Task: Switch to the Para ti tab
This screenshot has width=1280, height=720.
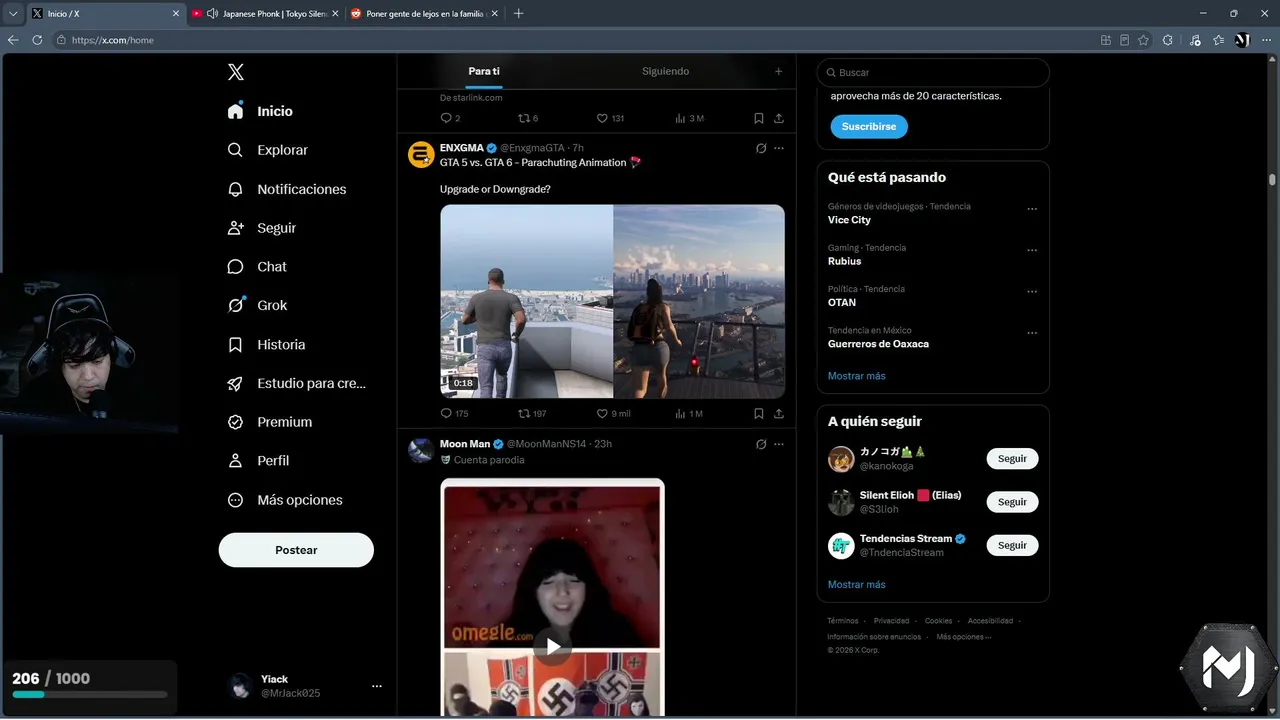Action: [484, 72]
